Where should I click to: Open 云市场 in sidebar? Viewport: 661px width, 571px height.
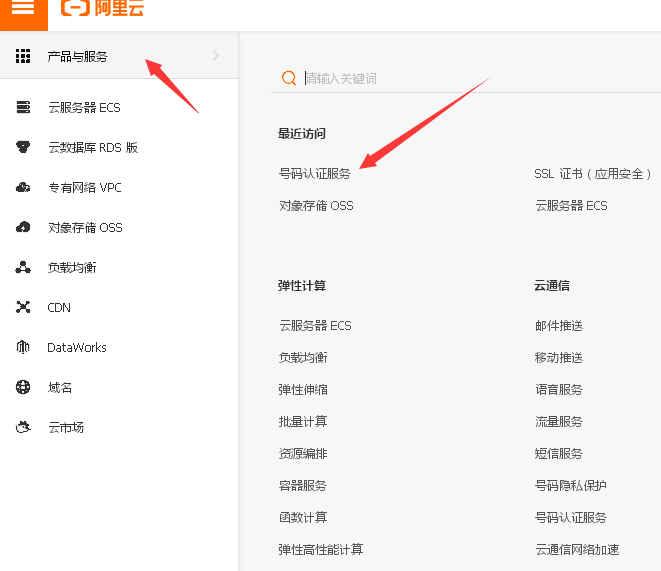[66, 428]
